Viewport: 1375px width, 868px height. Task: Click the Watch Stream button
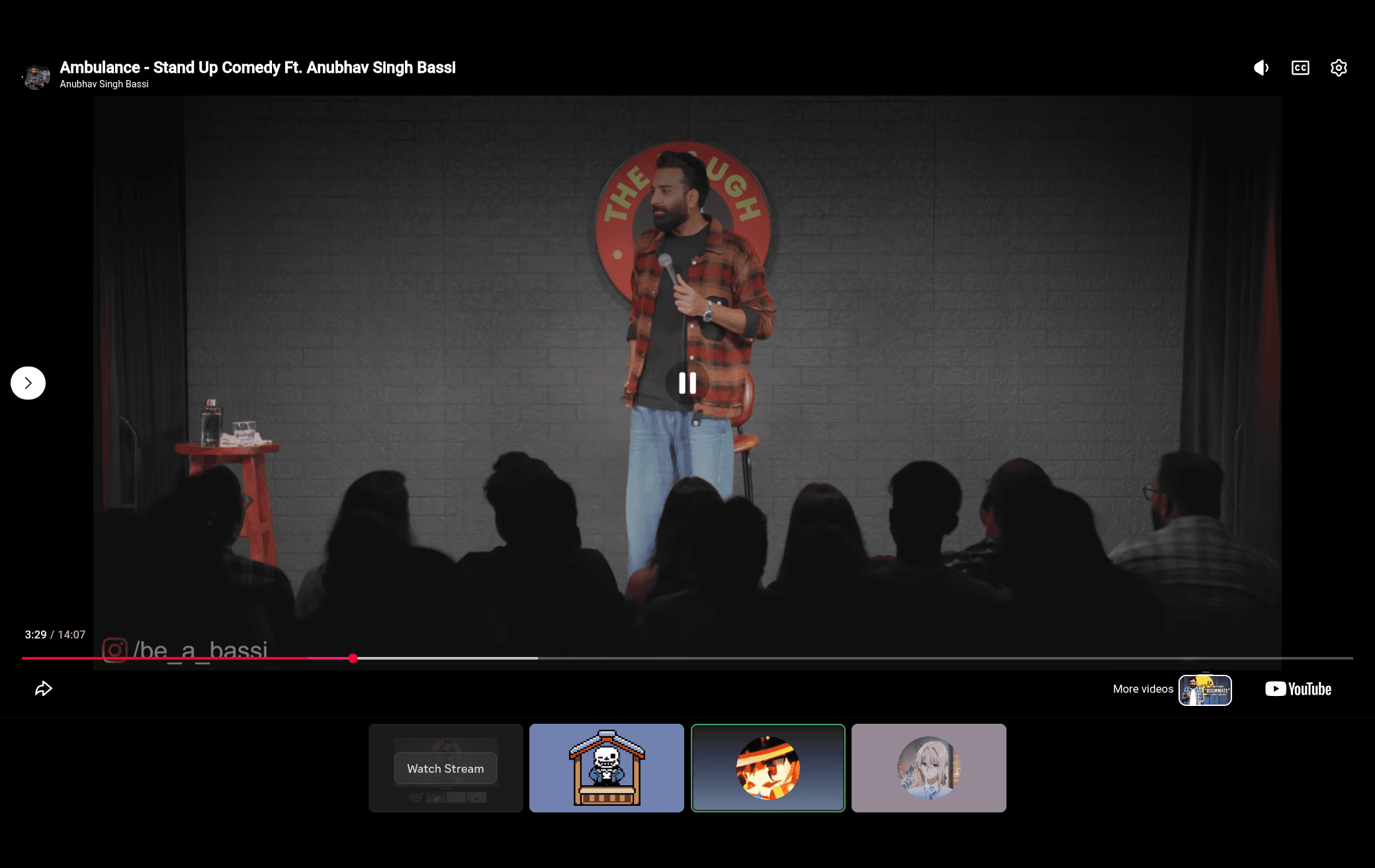click(x=445, y=769)
